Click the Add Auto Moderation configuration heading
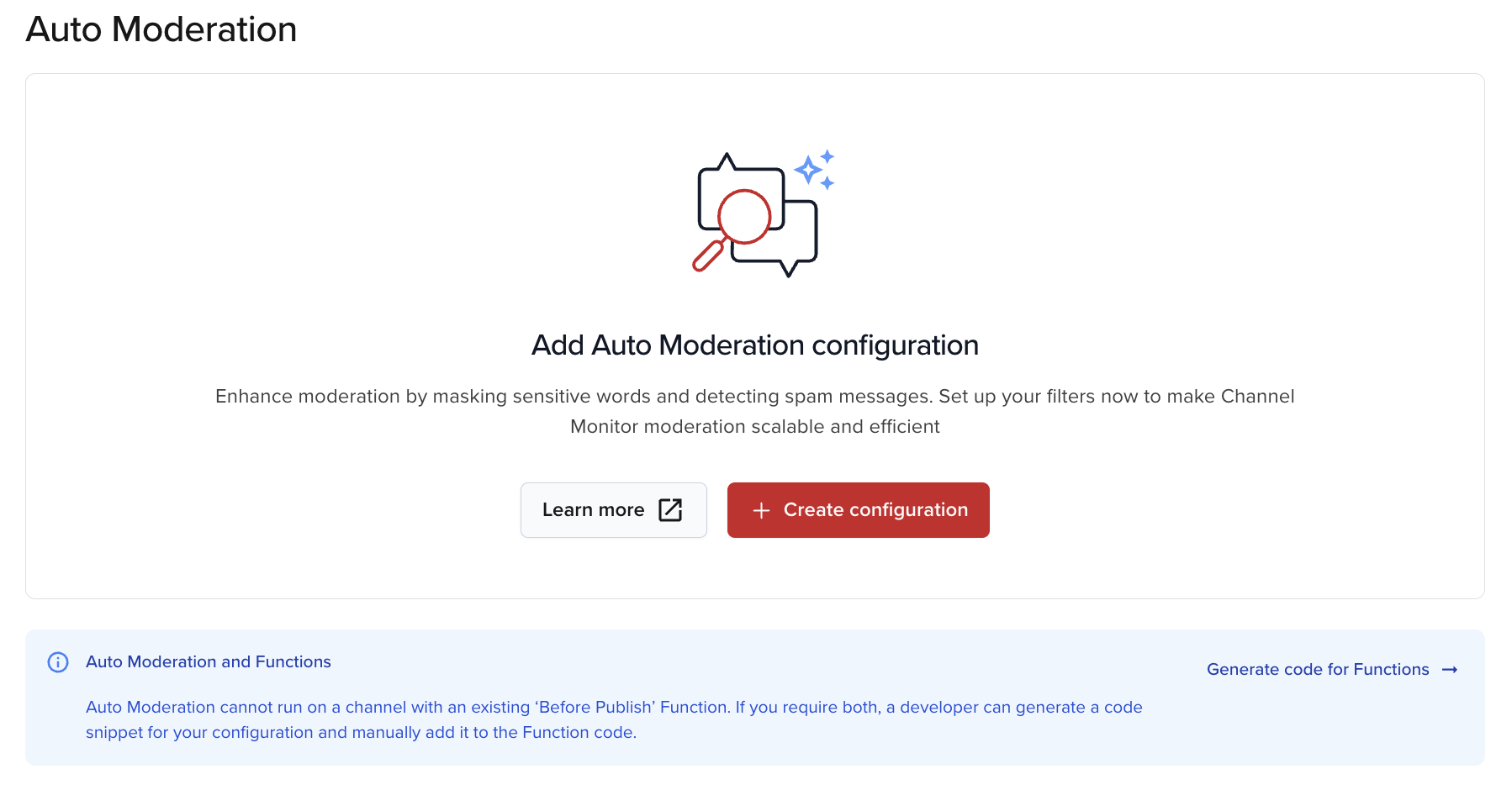 click(754, 345)
